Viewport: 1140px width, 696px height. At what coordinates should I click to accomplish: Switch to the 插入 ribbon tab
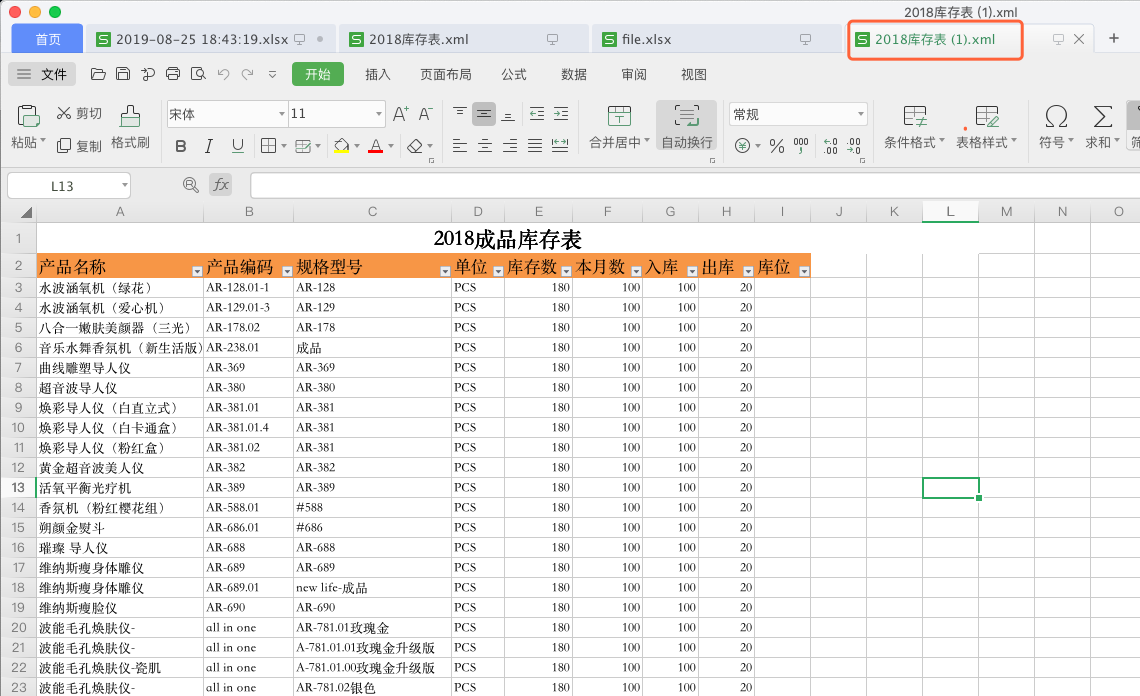(377, 74)
